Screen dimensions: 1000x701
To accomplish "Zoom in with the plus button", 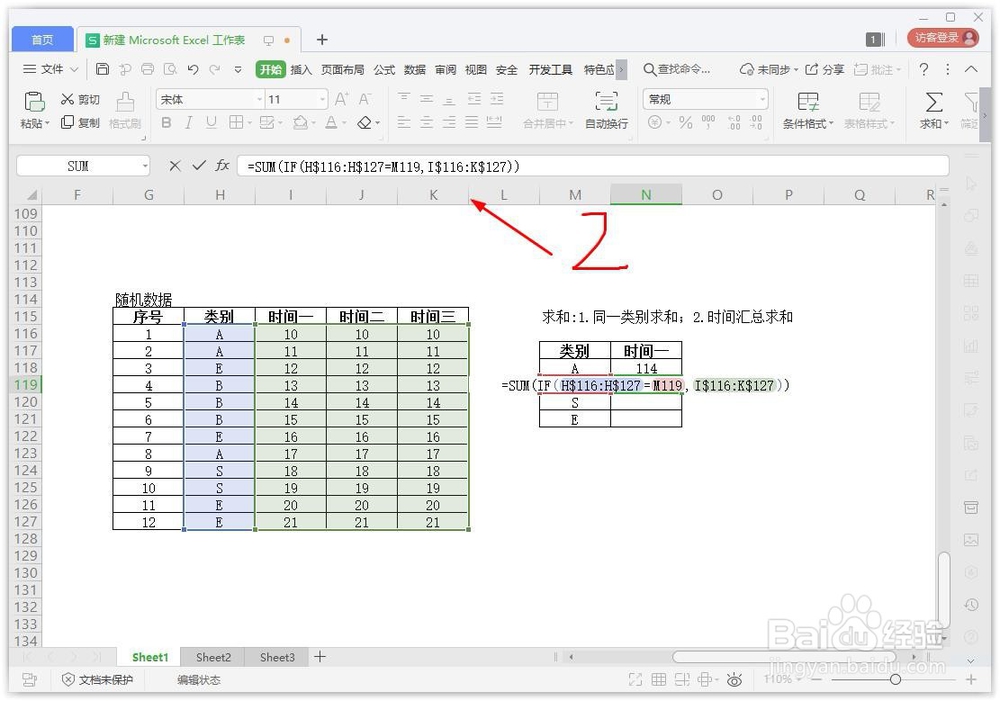I will click(970, 680).
